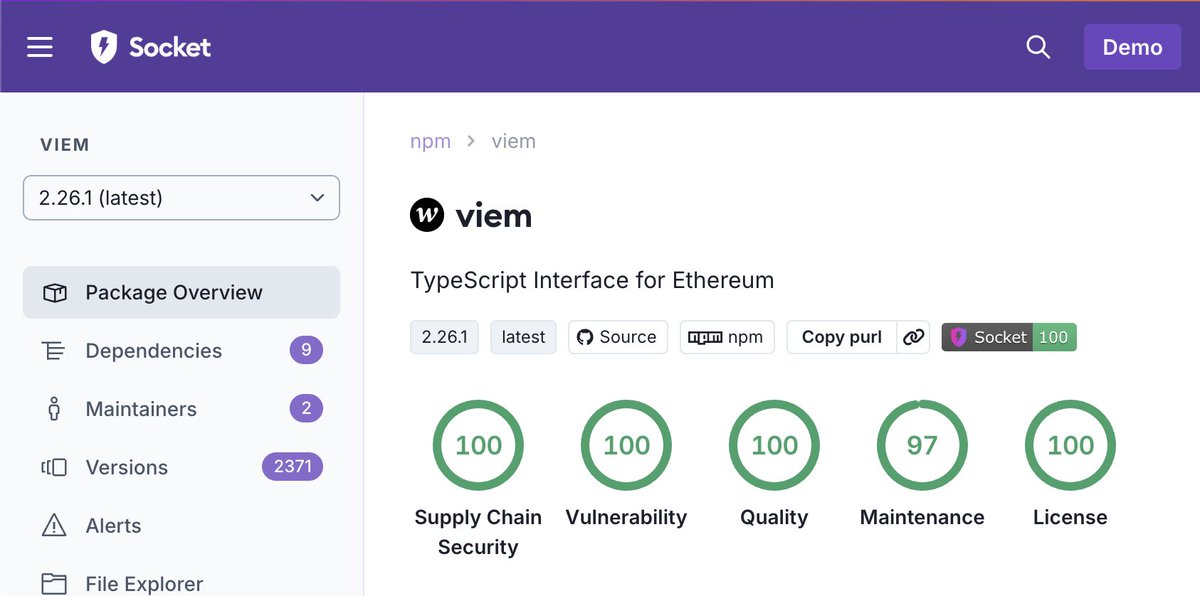Image resolution: width=1200 pixels, height=596 pixels.
Task: Click the Supply Chain Security score circle
Action: click(478, 445)
